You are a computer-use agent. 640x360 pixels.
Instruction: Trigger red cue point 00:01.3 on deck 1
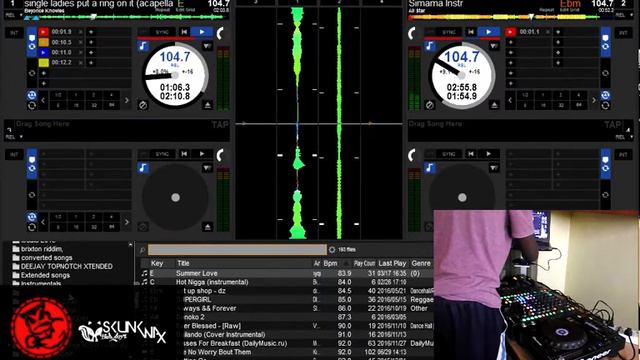tap(44, 32)
